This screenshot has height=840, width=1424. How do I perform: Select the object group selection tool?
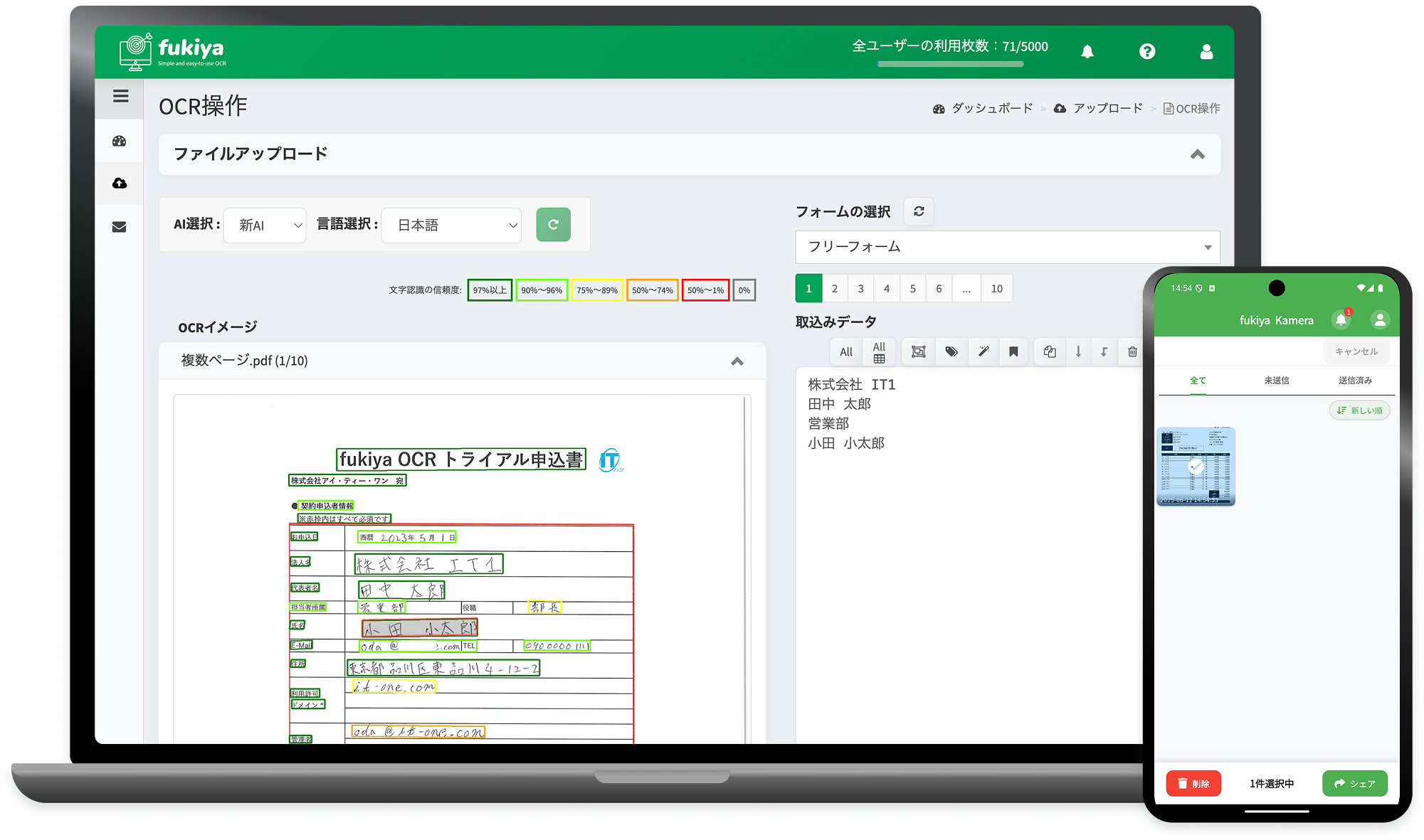click(918, 351)
